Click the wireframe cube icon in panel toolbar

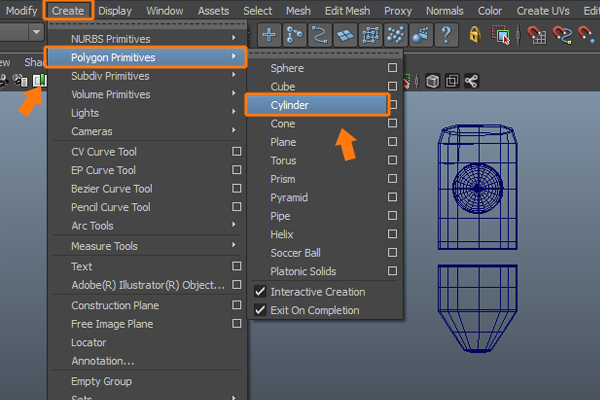433,81
